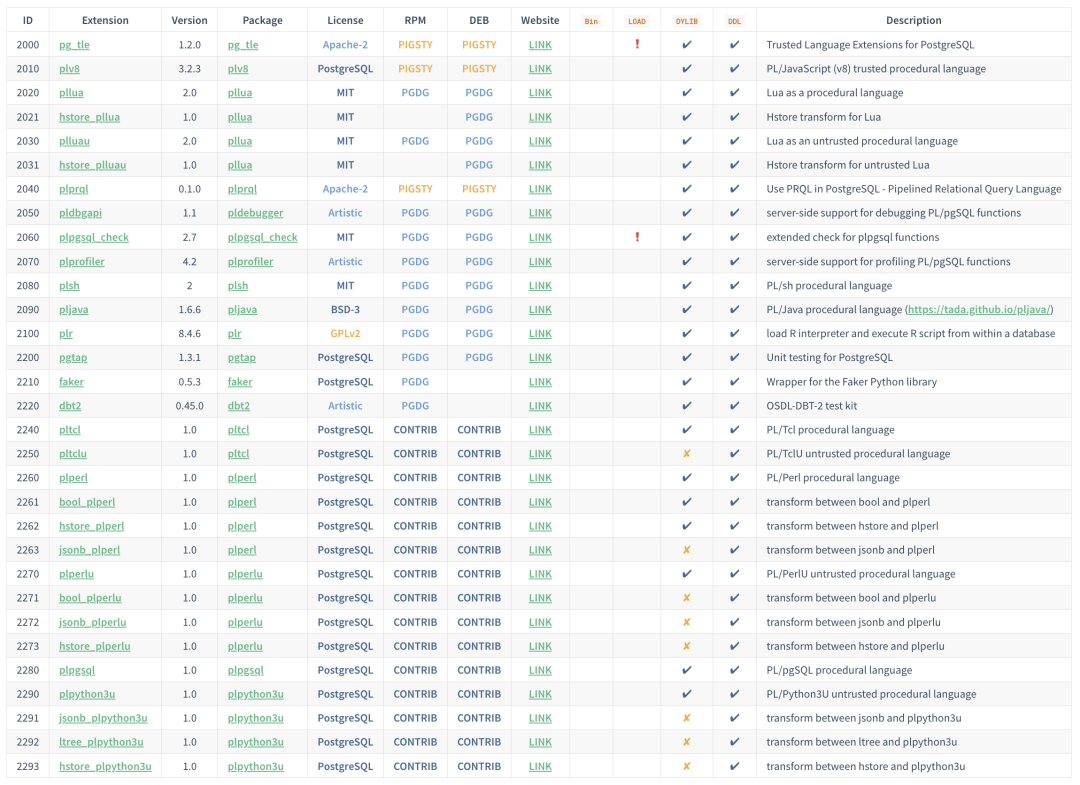Click the DDL checkmark in the pgtap row
This screenshot has width=1080, height=785.
pos(735,357)
